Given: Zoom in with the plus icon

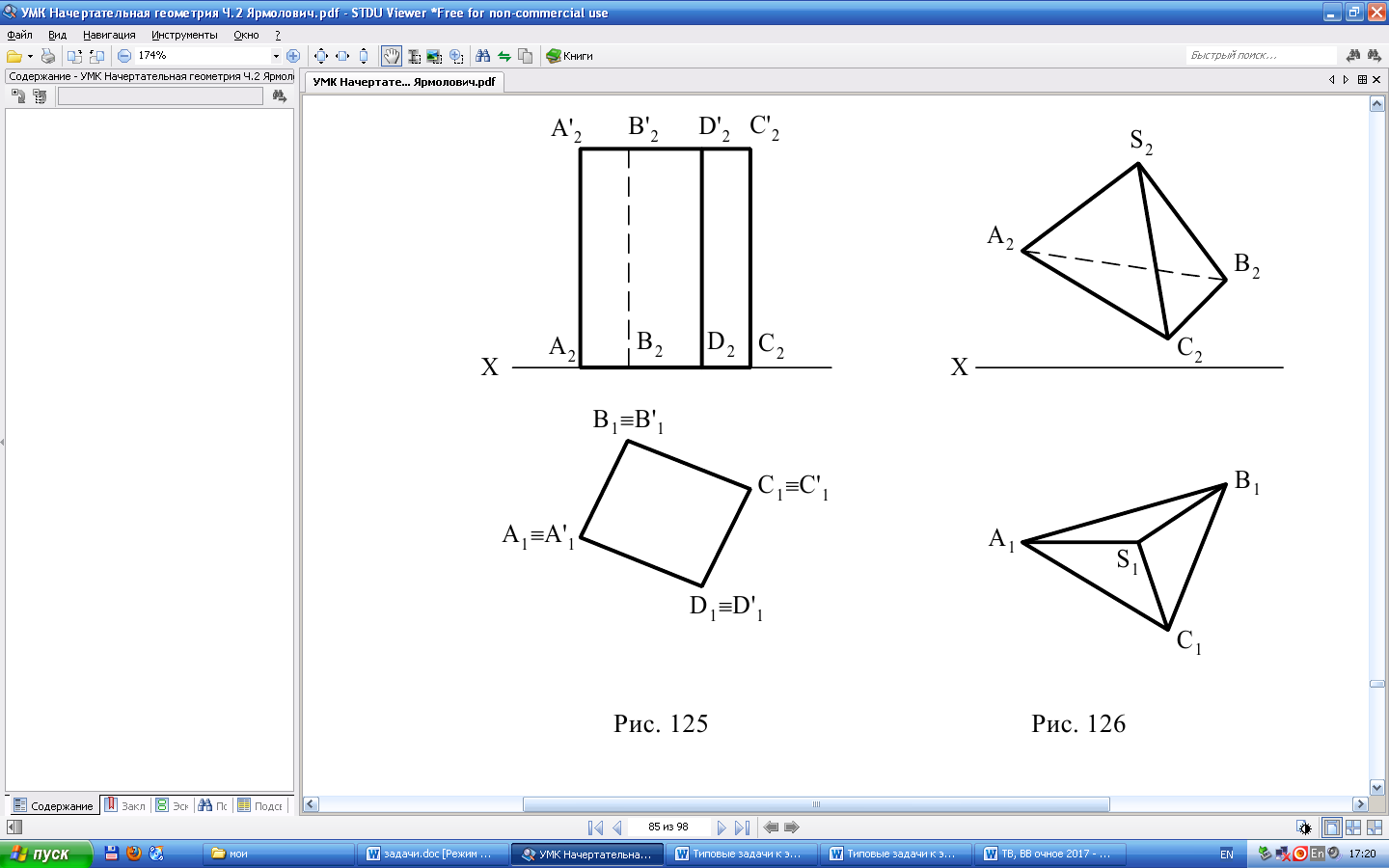Looking at the screenshot, I should coord(293,56).
